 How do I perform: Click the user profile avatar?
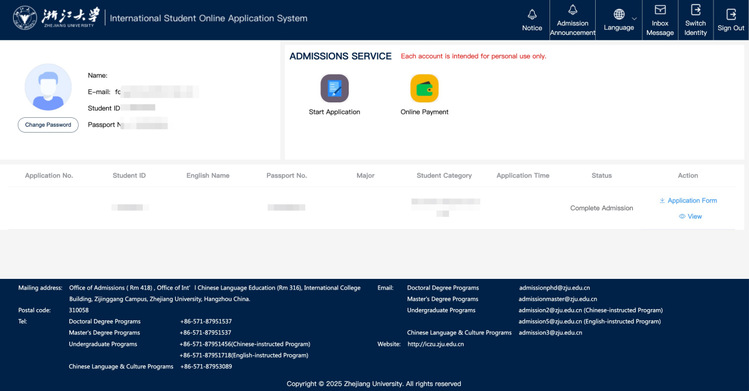(x=48, y=87)
